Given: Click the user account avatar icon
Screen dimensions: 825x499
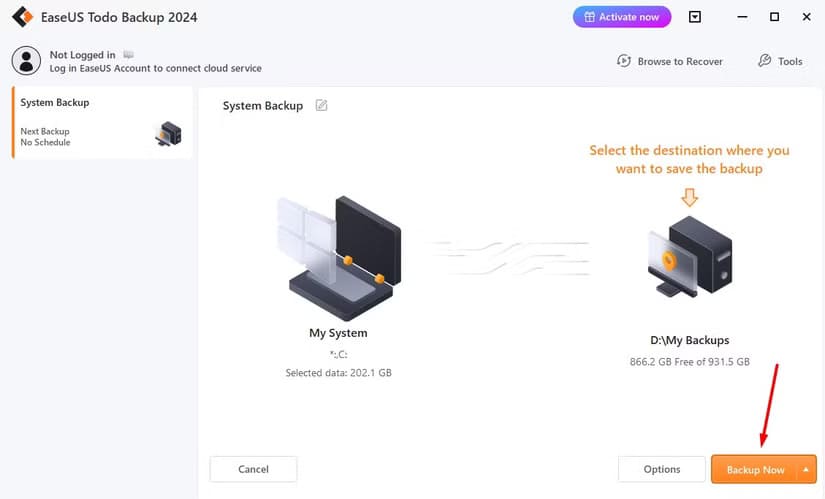Looking at the screenshot, I should tap(26, 61).
